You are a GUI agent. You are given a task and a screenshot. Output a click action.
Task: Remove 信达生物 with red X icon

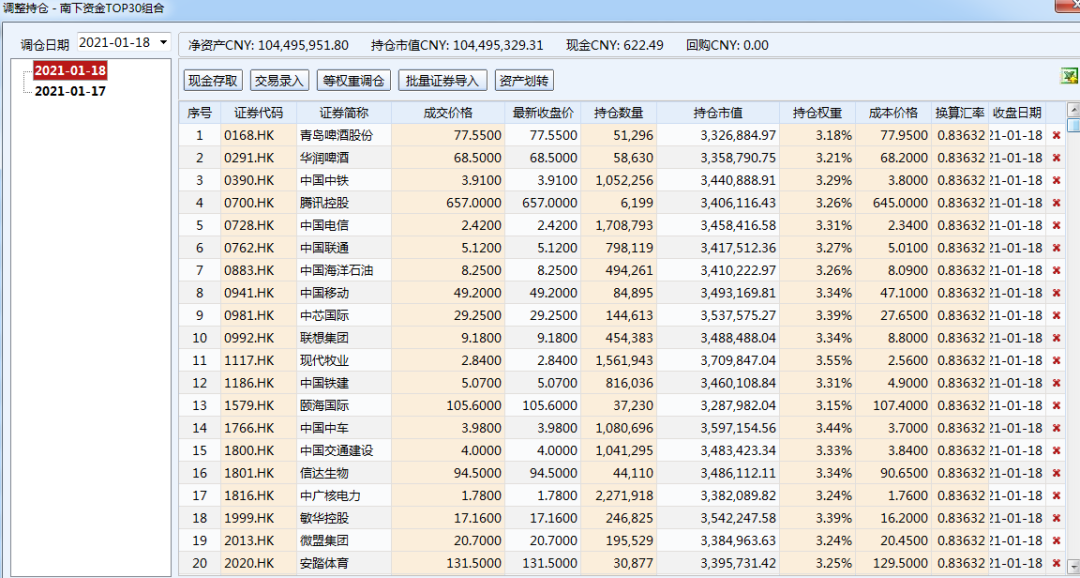pyautogui.click(x=1056, y=473)
